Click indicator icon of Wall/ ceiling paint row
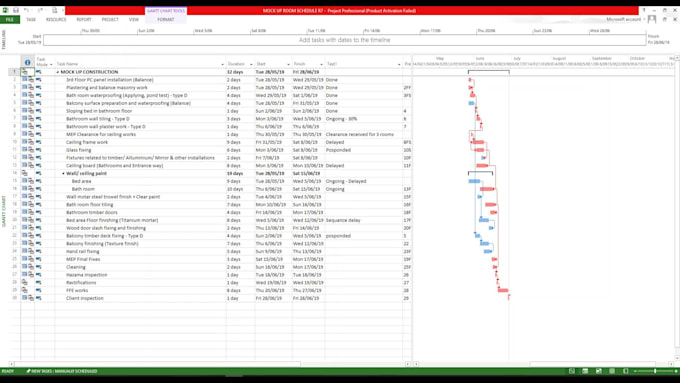 pyautogui.click(x=25, y=173)
